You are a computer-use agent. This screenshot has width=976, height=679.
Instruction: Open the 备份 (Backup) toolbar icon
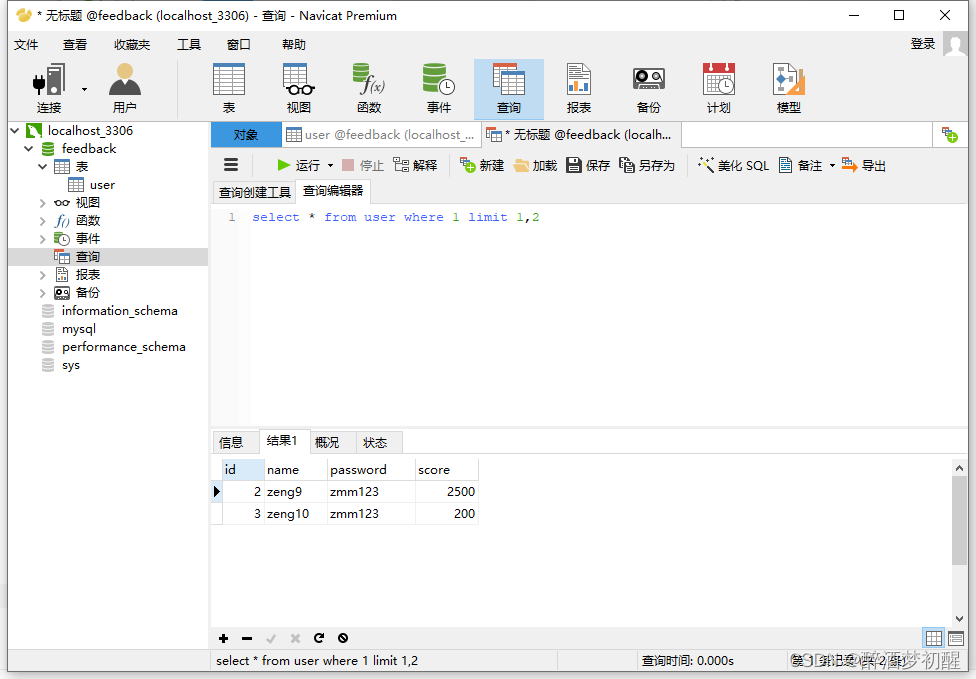click(648, 87)
